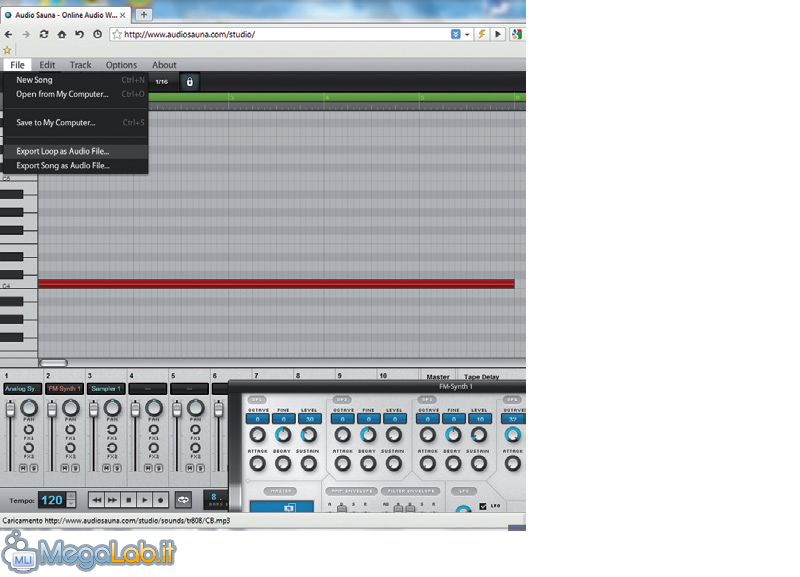
Task: Click the undo-close-tab arrow icon
Action: (79, 34)
